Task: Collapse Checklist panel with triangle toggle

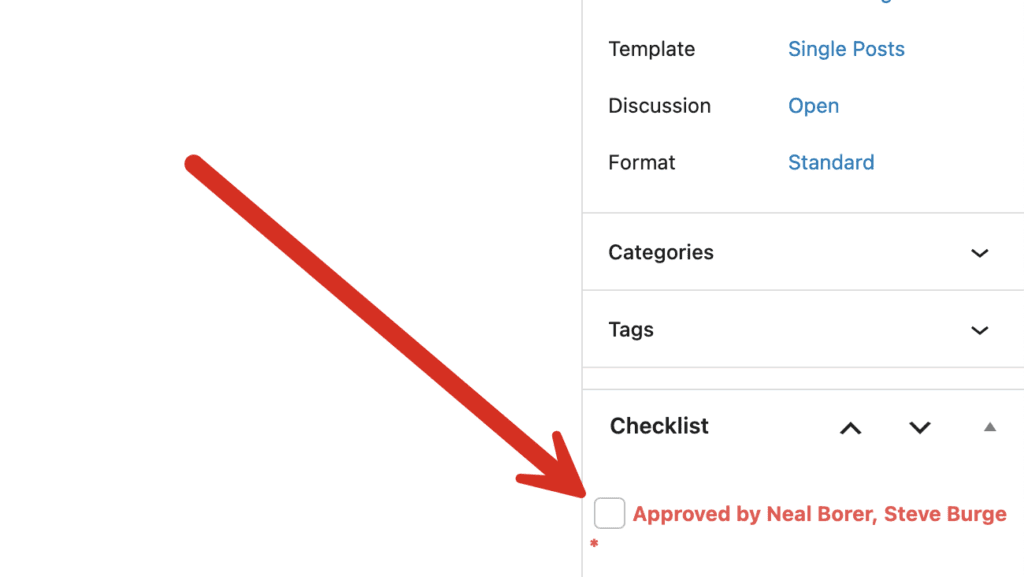Action: [x=989, y=427]
